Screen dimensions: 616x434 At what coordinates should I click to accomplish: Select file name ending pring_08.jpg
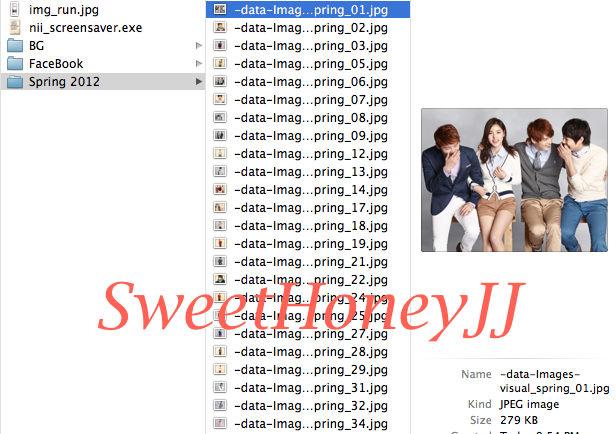pos(311,118)
